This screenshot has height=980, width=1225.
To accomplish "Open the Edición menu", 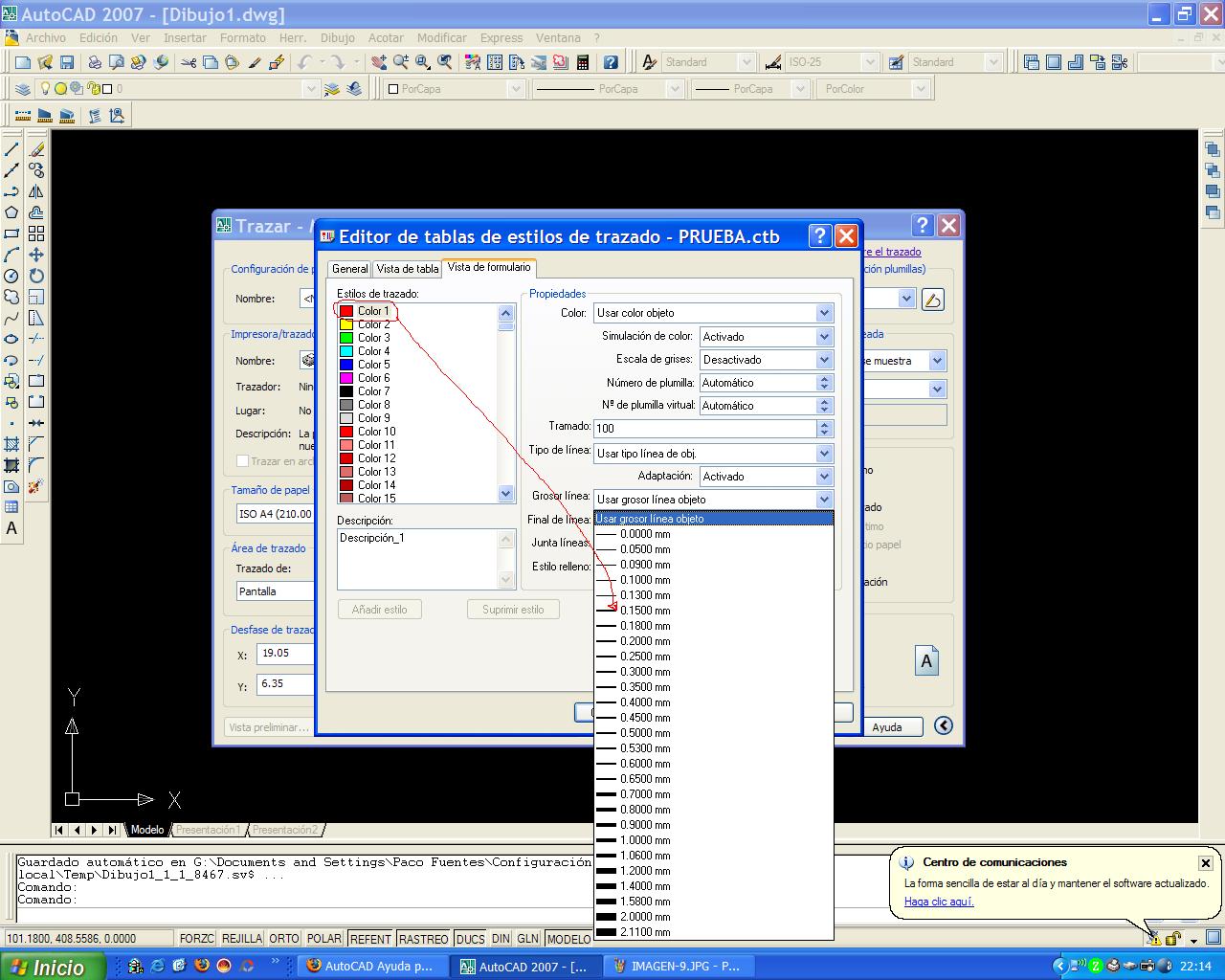I will 99,38.
